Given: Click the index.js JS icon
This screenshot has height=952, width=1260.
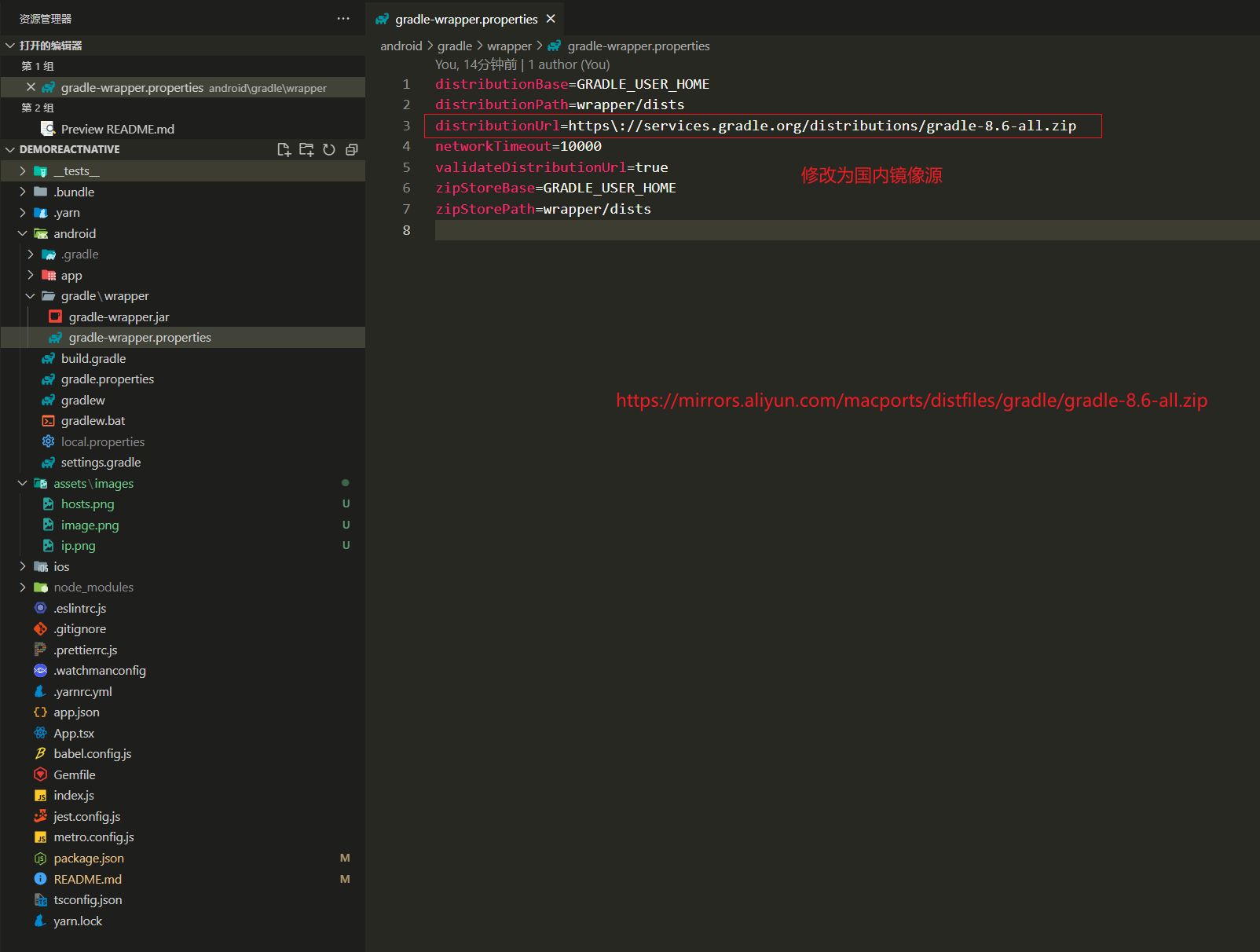Looking at the screenshot, I should point(41,796).
